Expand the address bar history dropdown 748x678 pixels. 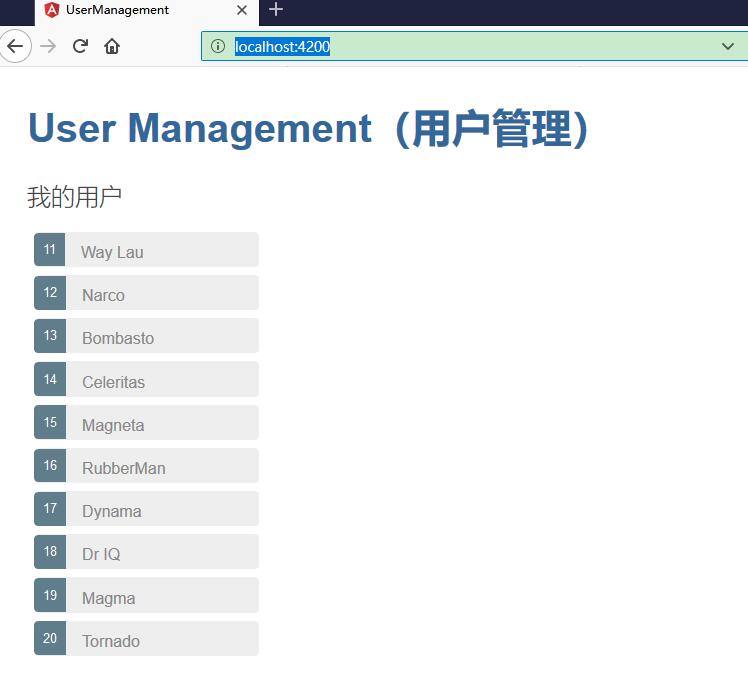click(x=727, y=46)
